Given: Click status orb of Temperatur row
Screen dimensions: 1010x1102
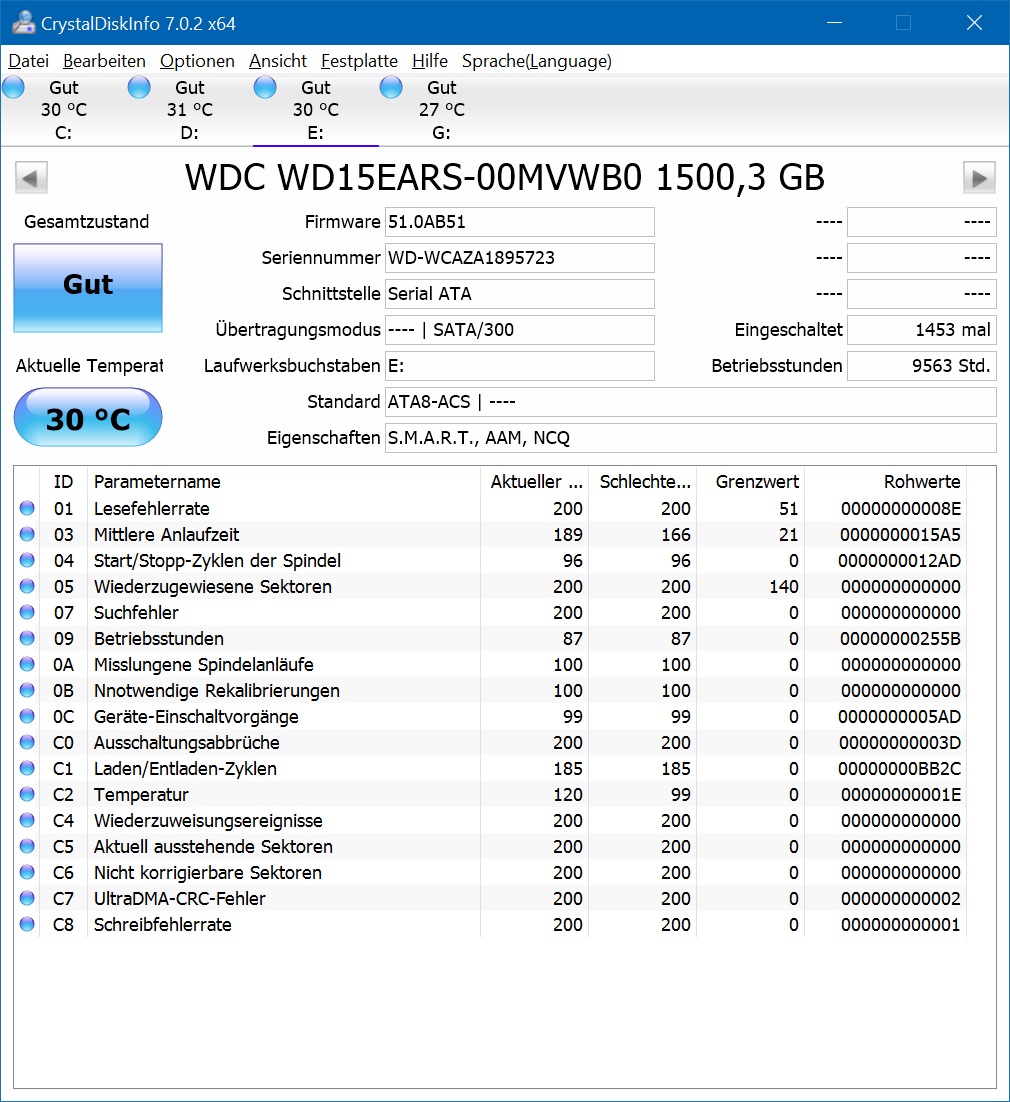Looking at the screenshot, I should [27, 794].
